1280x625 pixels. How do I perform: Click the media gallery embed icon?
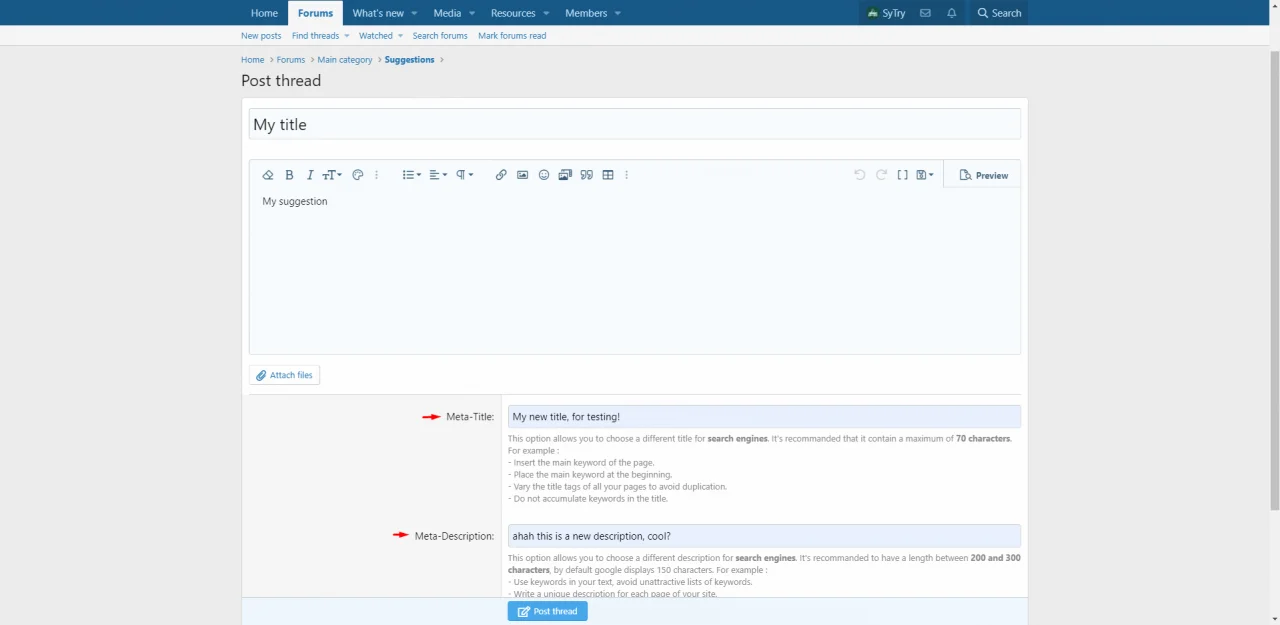pos(565,175)
